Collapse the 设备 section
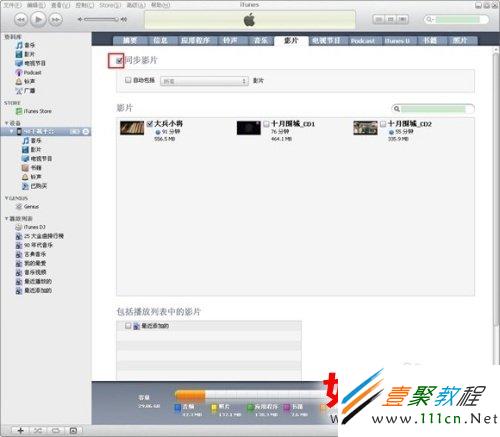The height and width of the screenshot is (437, 500). point(7,123)
